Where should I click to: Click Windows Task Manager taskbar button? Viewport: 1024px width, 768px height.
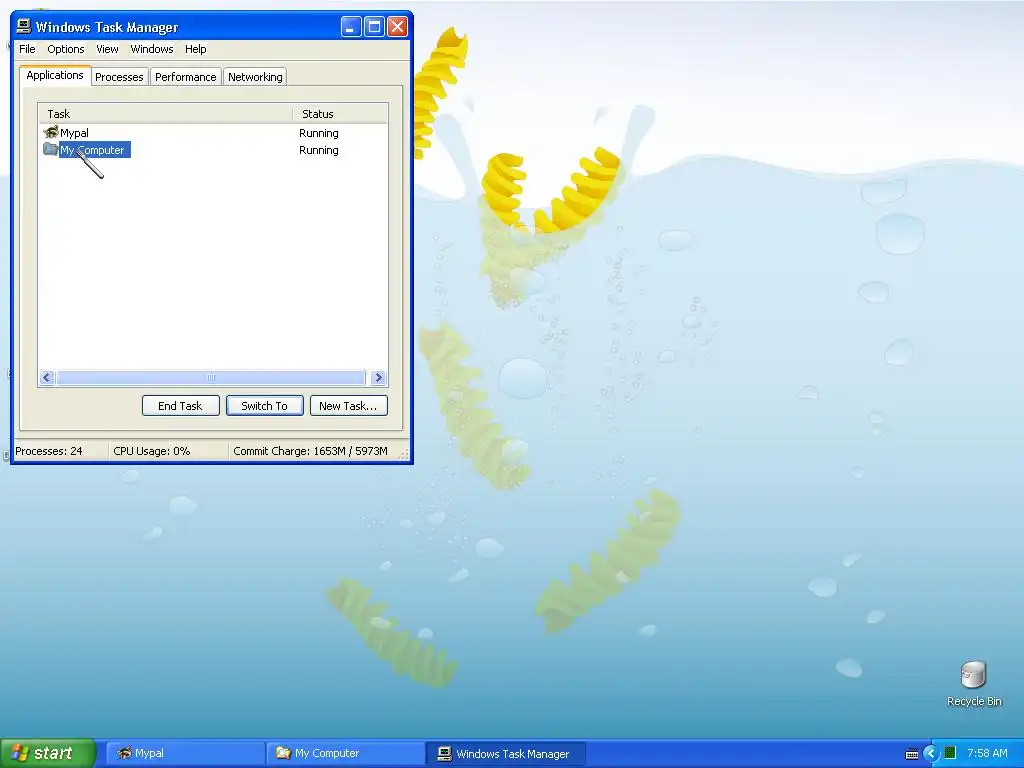tap(505, 753)
